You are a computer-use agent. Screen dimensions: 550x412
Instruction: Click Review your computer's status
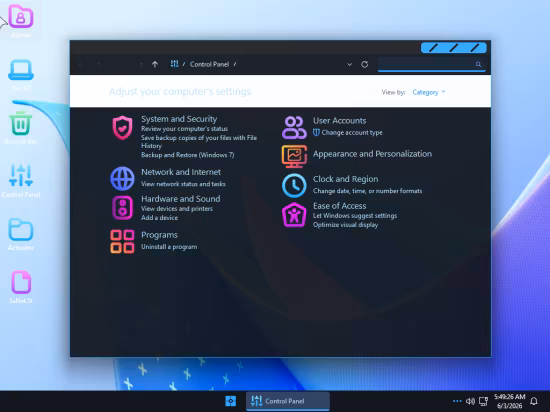tap(185, 129)
